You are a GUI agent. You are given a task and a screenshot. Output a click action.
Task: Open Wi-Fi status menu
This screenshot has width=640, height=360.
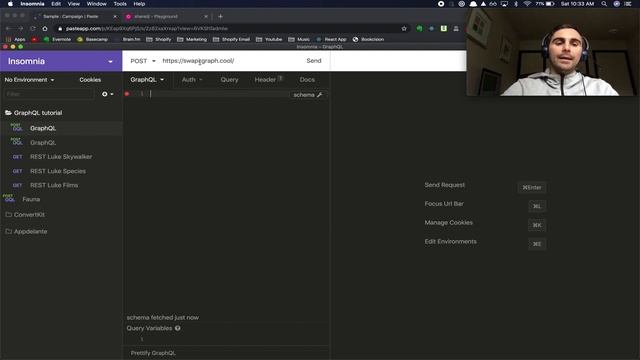click(x=527, y=4)
